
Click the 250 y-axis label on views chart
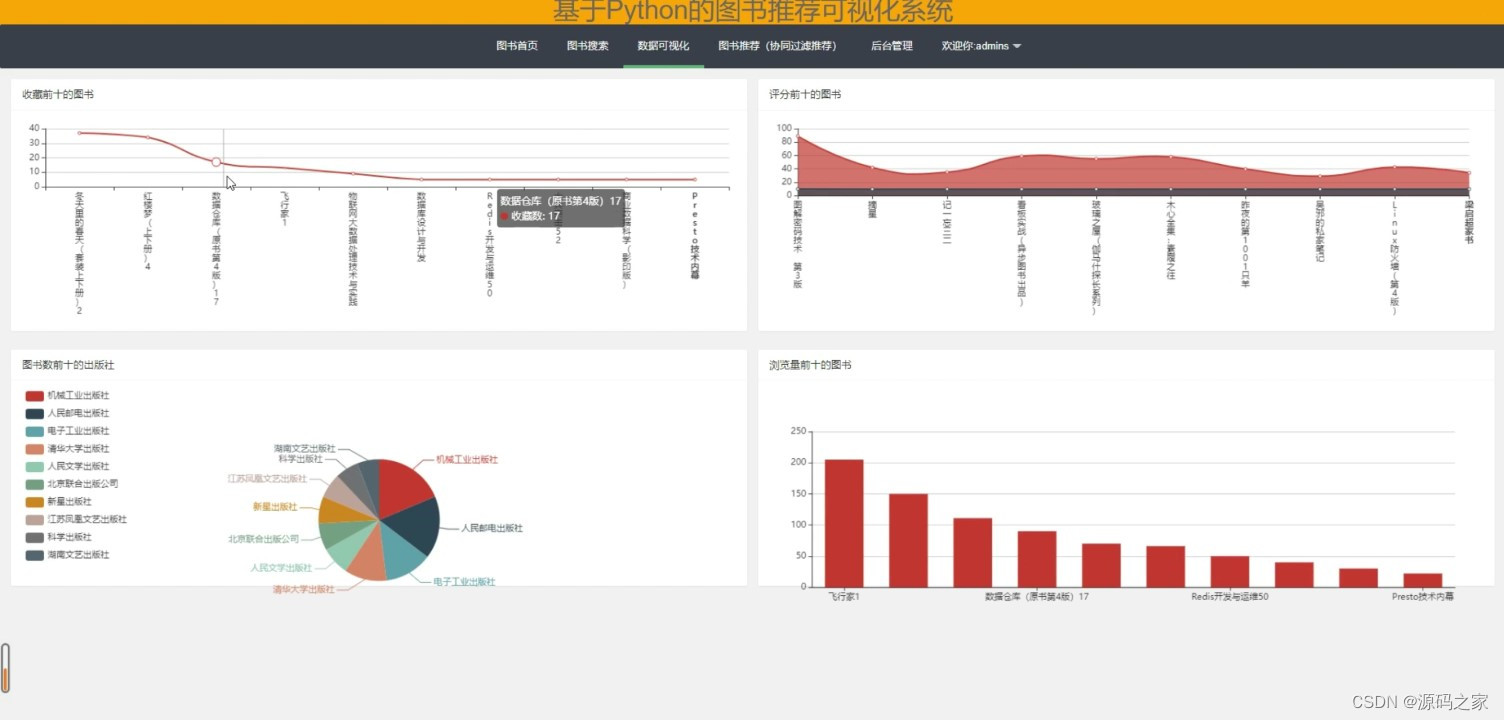[x=798, y=431]
